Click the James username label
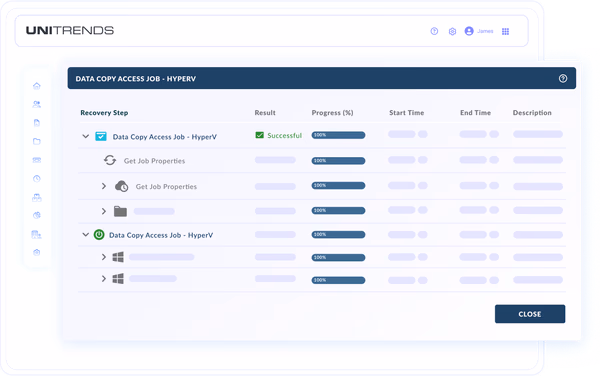600x376 pixels. tap(485, 31)
